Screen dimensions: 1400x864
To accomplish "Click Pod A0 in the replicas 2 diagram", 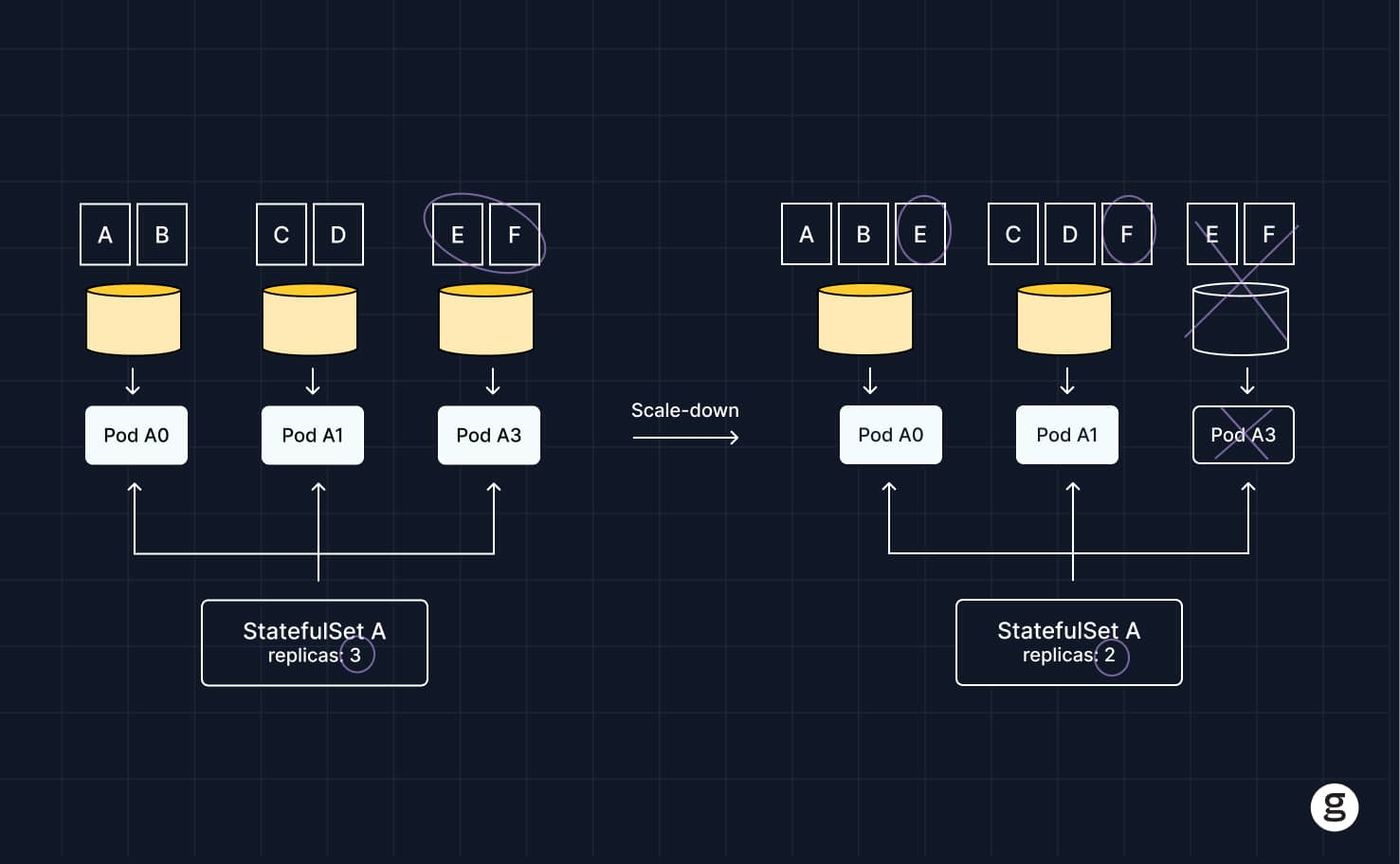I will pos(891,435).
